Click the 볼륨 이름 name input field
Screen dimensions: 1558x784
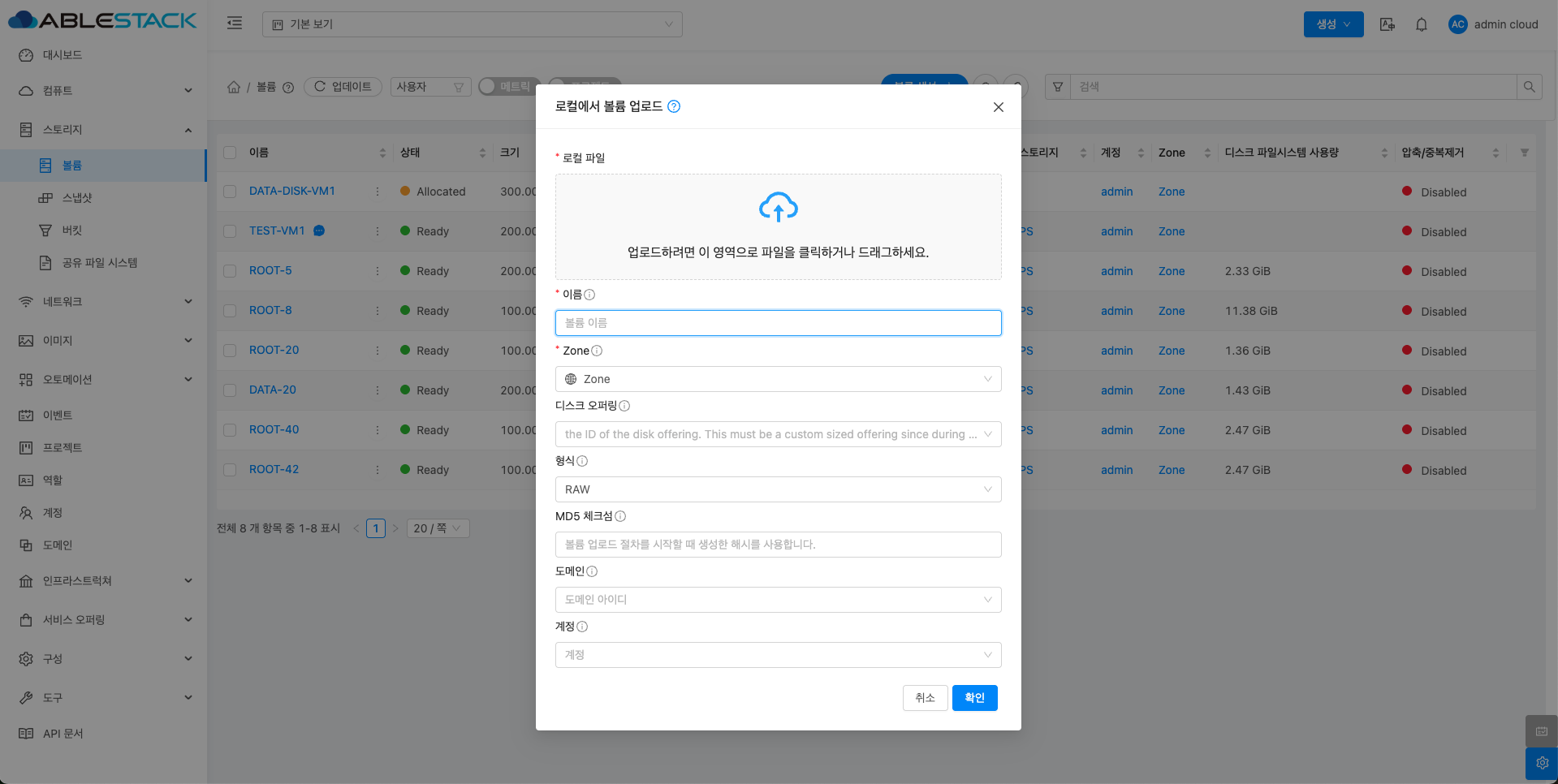[x=778, y=323]
